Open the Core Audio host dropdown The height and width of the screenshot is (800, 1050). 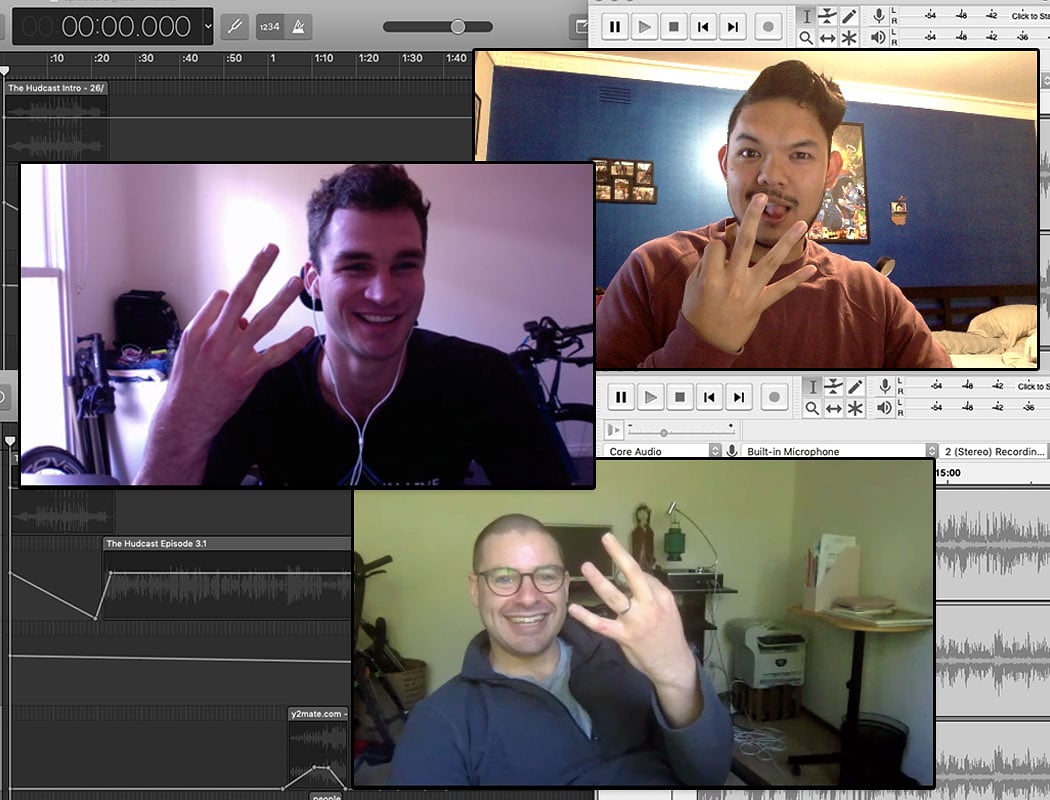662,451
